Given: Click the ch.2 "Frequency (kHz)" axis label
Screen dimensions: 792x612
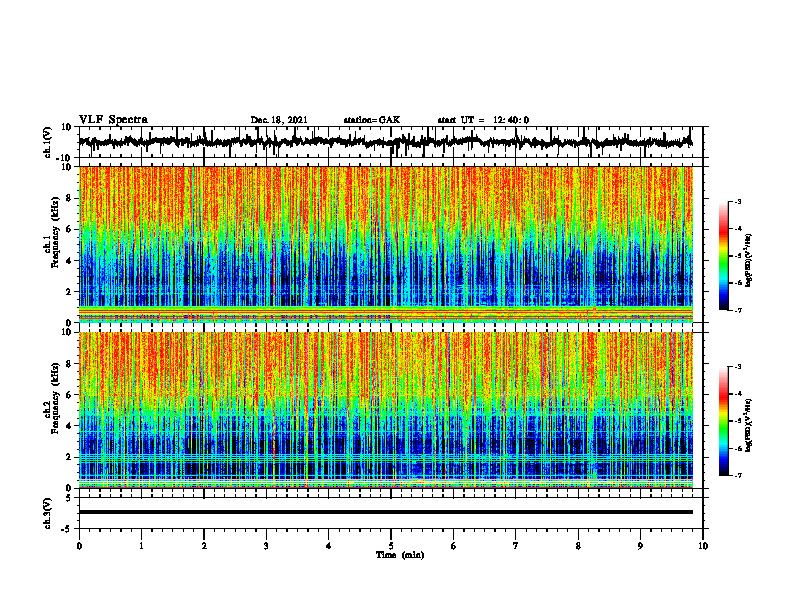Looking at the screenshot, I should [x=55, y=398].
